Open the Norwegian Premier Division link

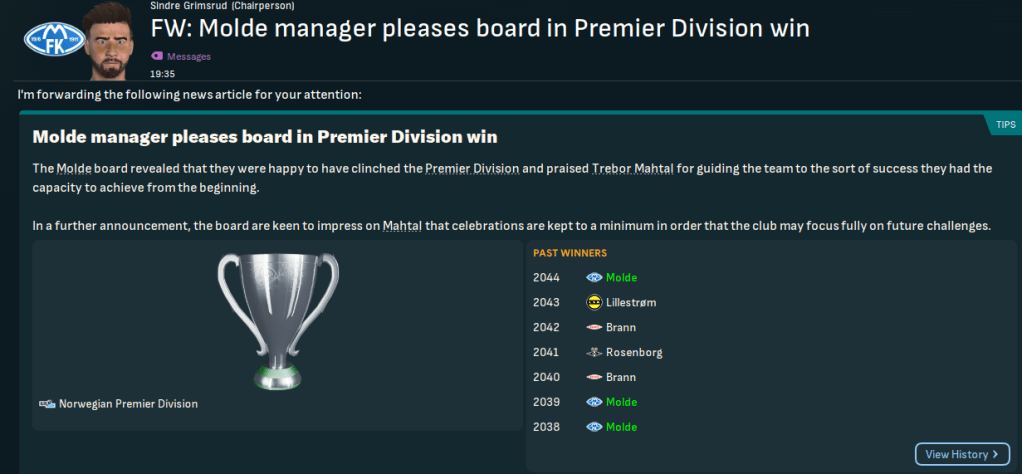click(x=128, y=404)
